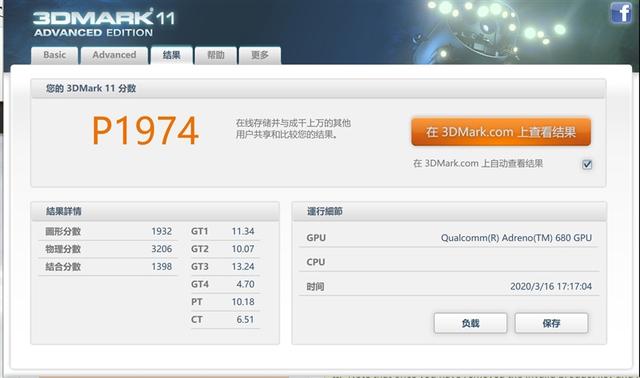Screen dimensions: 640x378
Task: Select the P1974 score text
Action: 145,131
